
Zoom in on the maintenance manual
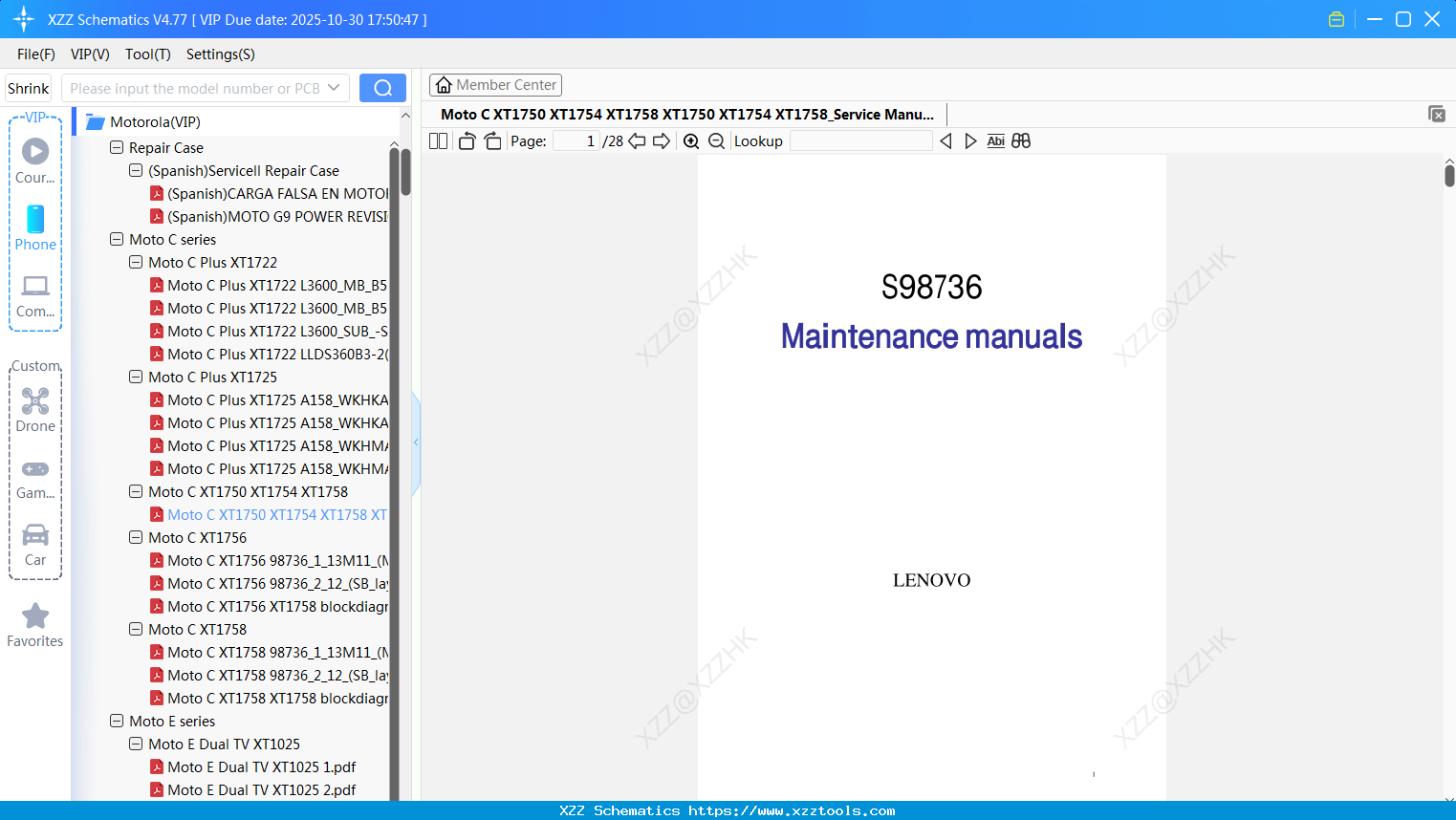tap(690, 140)
